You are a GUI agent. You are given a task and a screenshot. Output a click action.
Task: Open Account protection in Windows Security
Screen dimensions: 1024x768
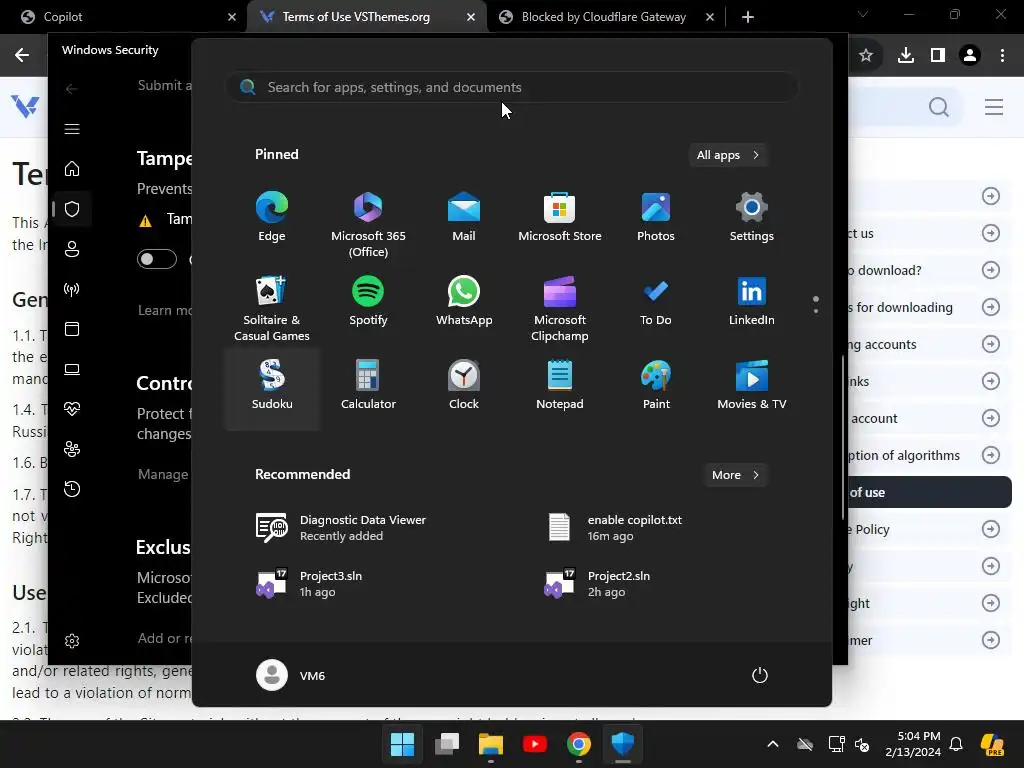tap(72, 249)
